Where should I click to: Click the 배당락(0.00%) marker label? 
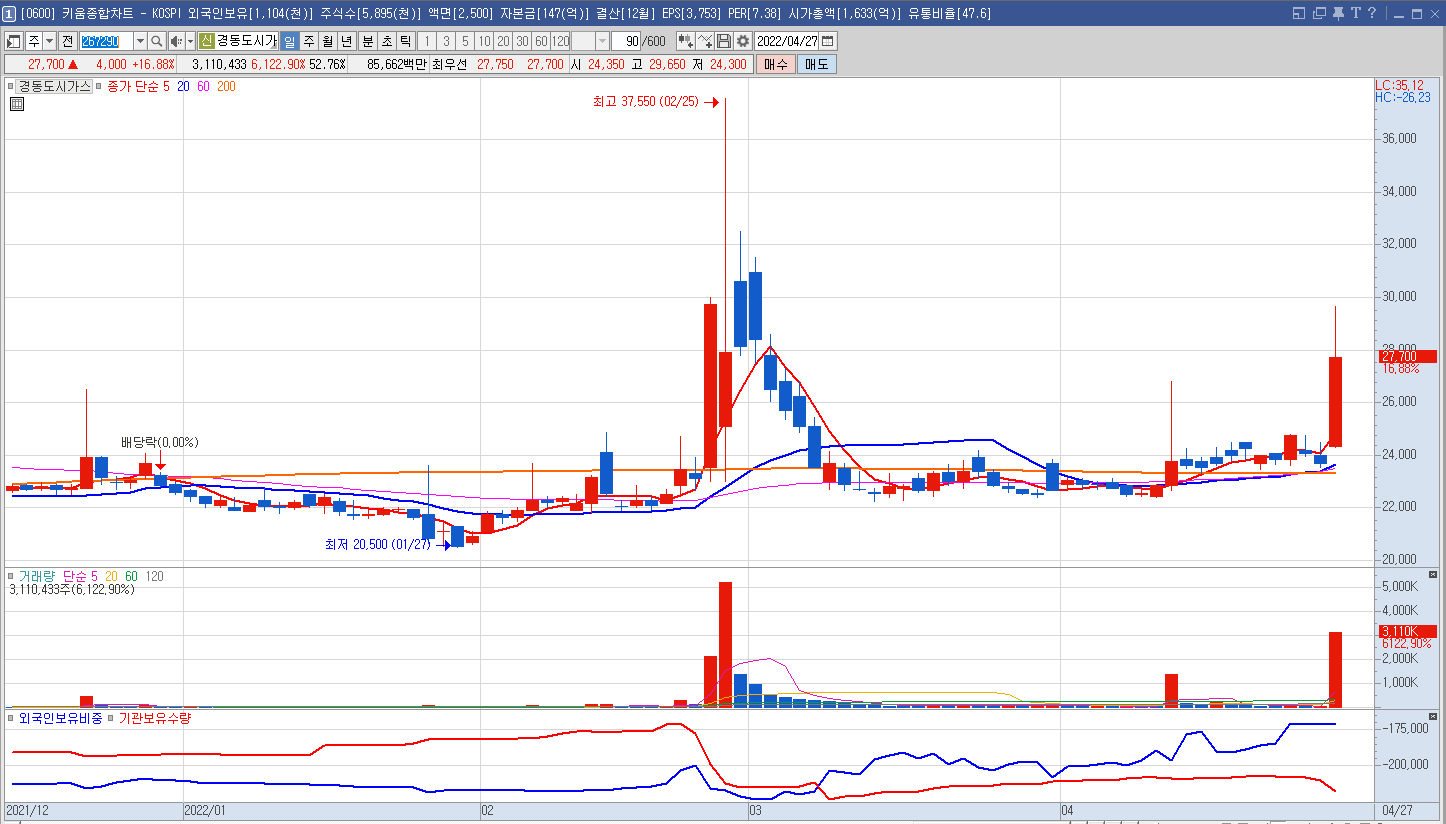159,442
